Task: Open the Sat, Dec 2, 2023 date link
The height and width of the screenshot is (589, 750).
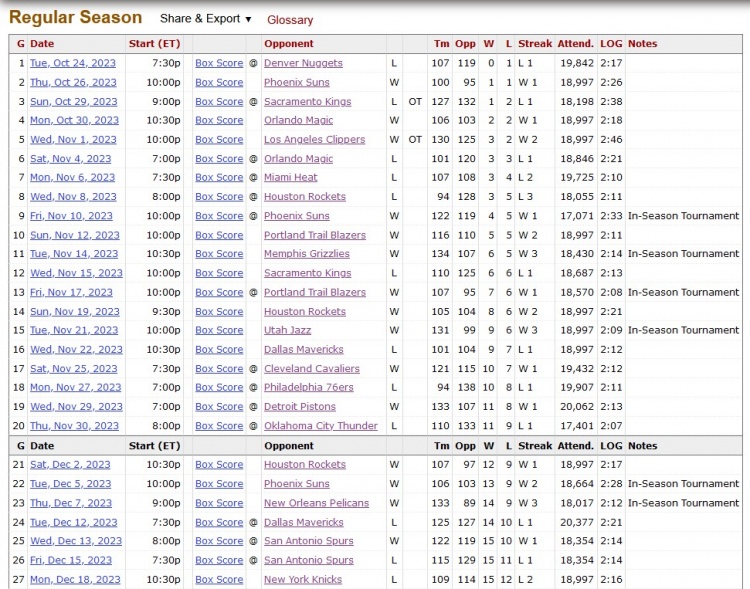Action: 70,465
